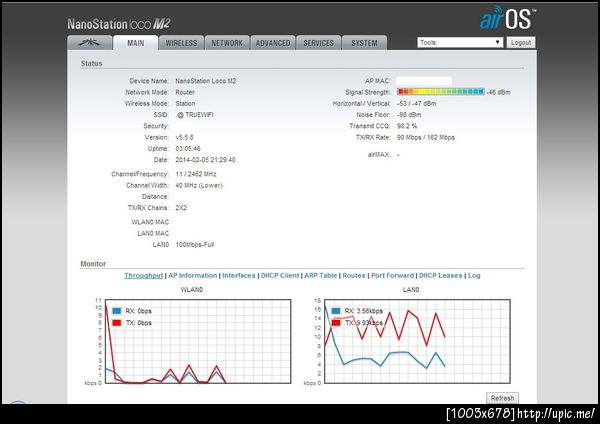This screenshot has height=424, width=600.
Task: Click the Uptime value 03:05:46
Action: [x=188, y=148]
